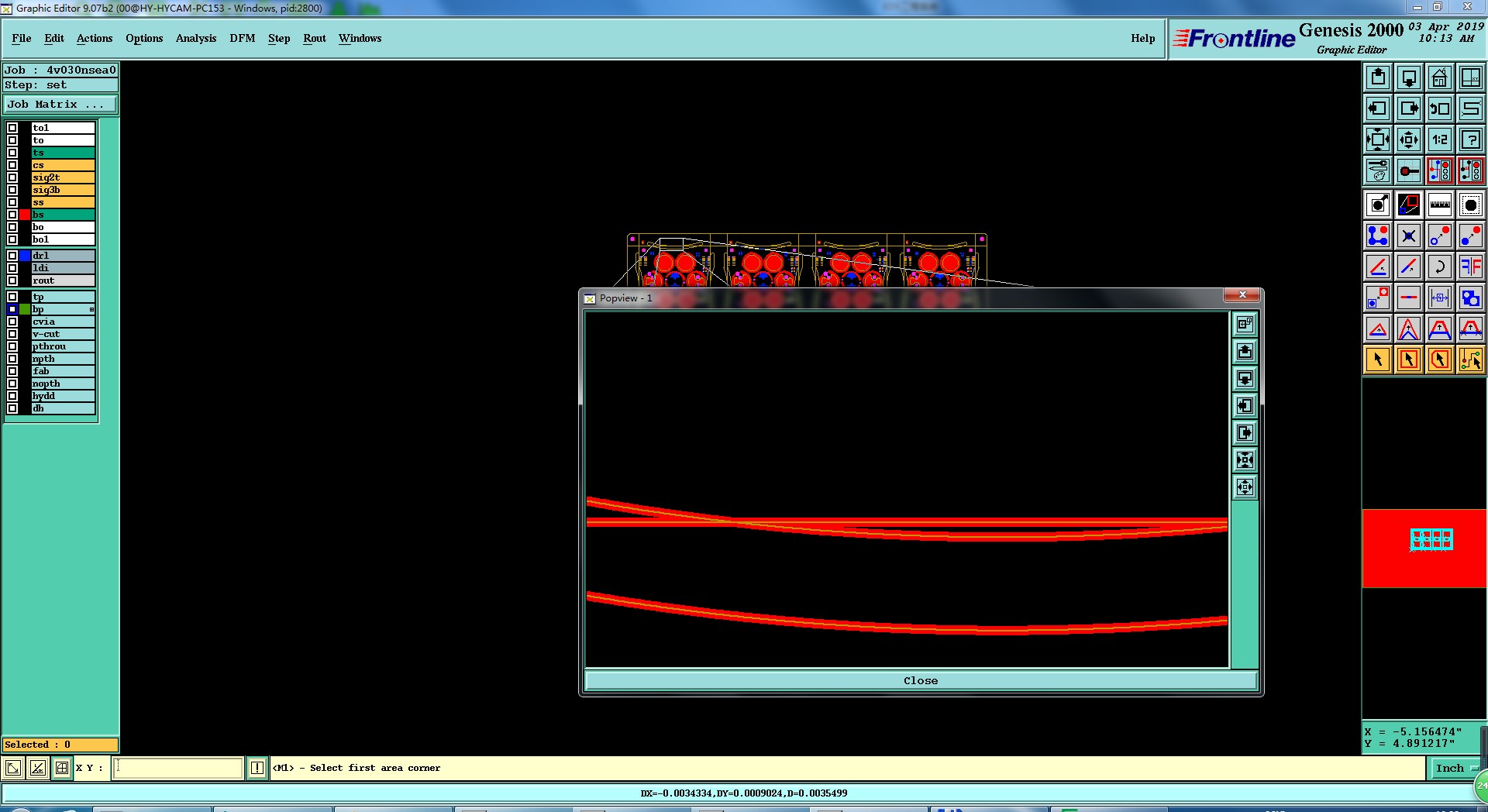This screenshot has height=812, width=1488.
Task: Select the rectangle area selection arrow tool
Action: (x=1409, y=360)
